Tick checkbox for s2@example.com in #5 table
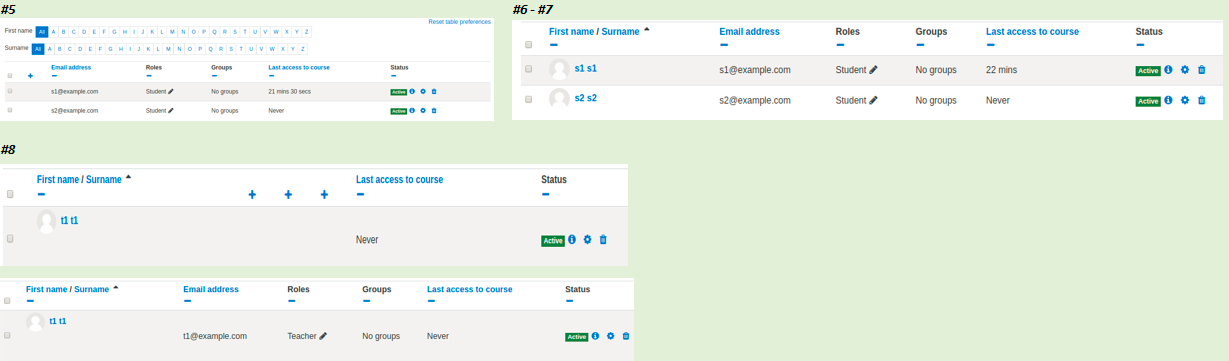Screen dimensions: 1229x361 coord(10,110)
